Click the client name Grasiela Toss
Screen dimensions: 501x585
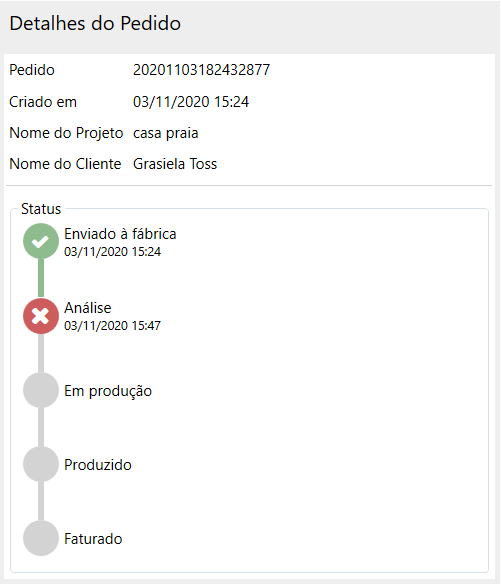(175, 164)
